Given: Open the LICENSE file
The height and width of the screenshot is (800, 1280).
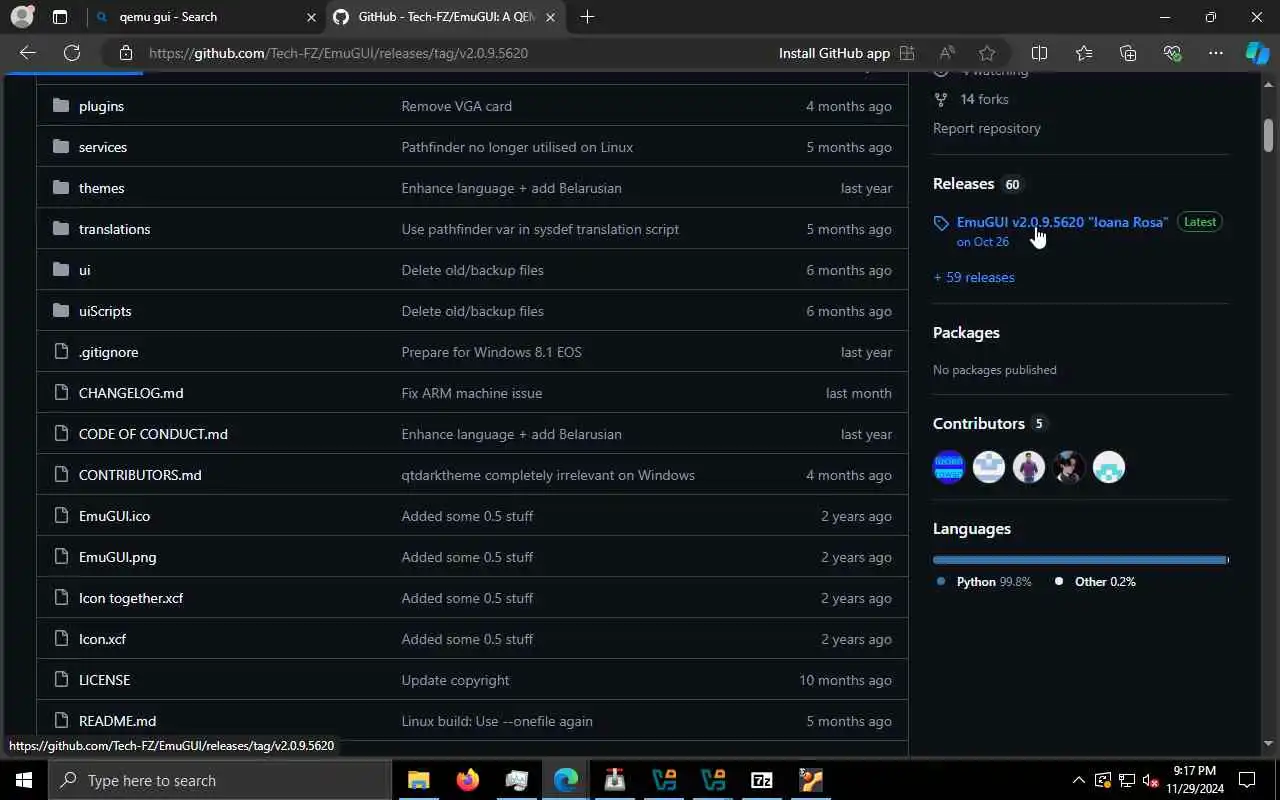Looking at the screenshot, I should (x=104, y=680).
